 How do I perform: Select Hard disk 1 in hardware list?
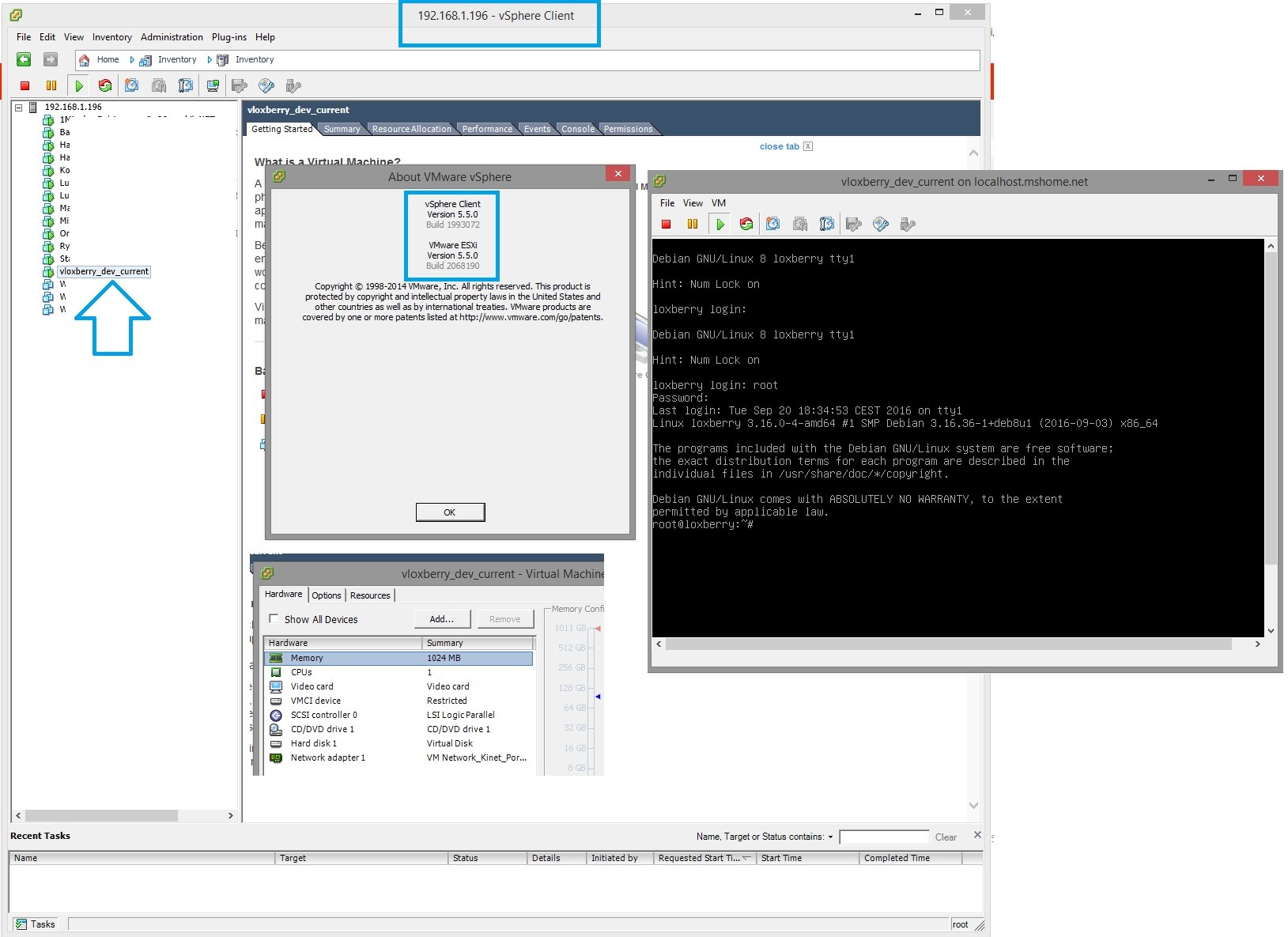(398, 743)
